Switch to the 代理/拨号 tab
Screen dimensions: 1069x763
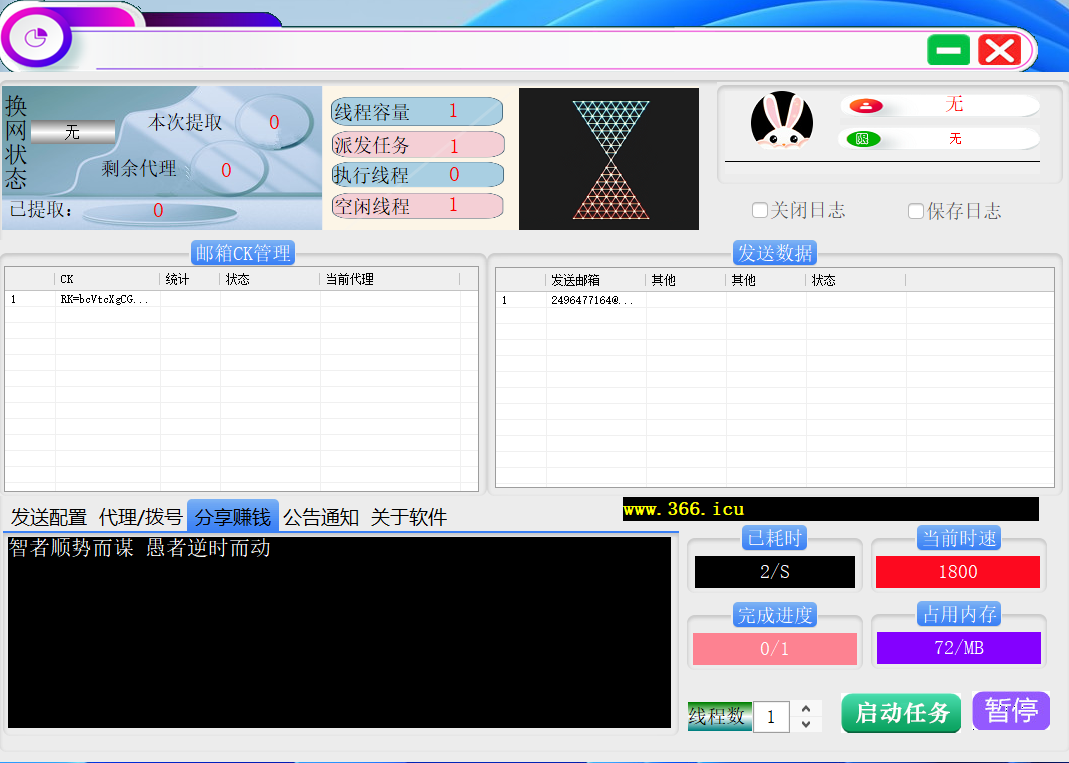coord(141,517)
